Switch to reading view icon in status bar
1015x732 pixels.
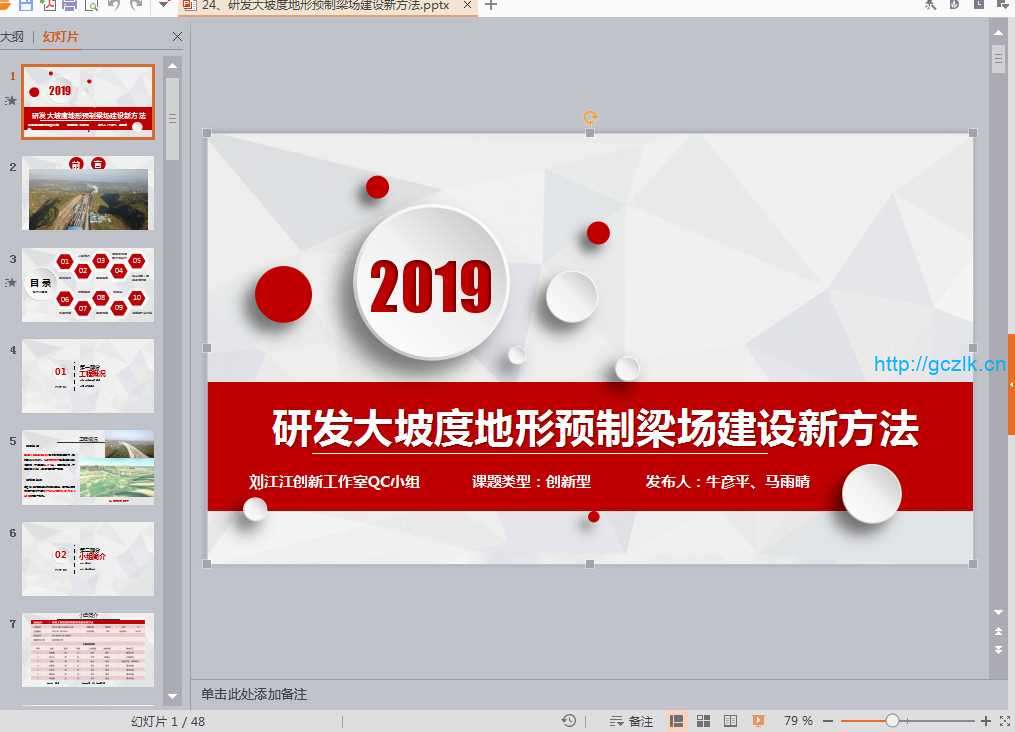coord(730,721)
